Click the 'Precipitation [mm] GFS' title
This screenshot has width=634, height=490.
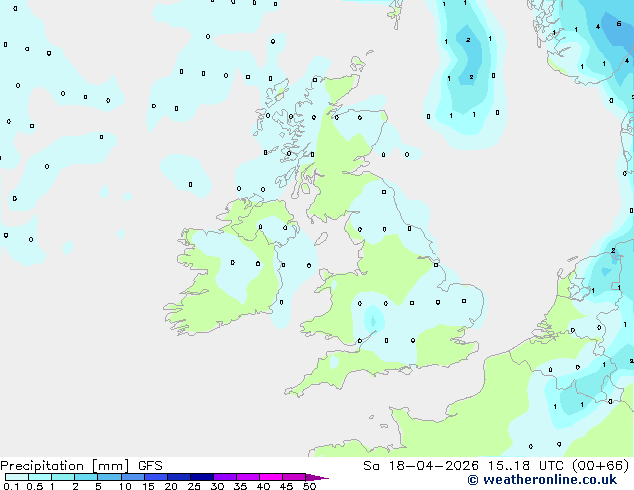(x=81, y=466)
